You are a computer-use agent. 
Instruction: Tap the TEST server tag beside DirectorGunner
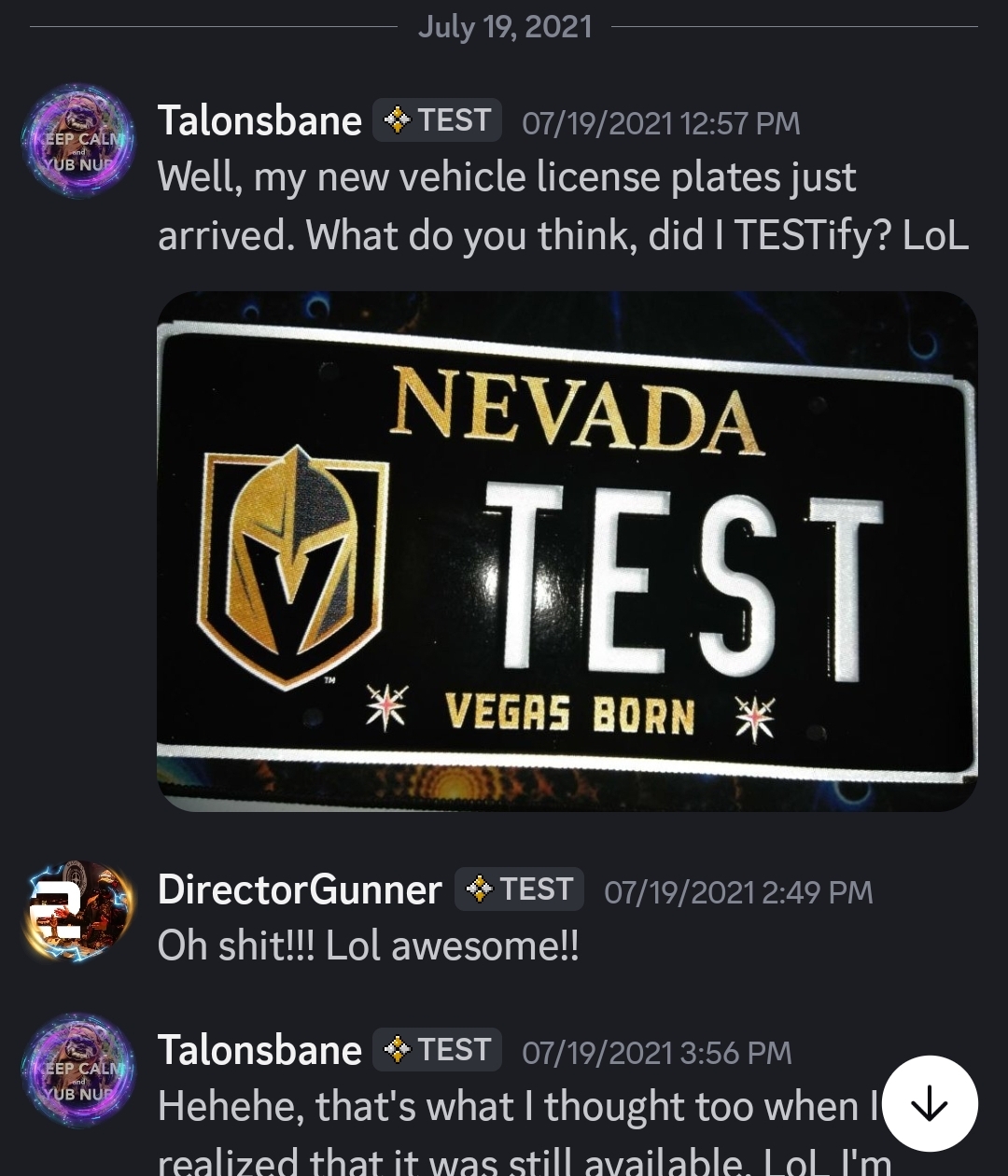click(519, 889)
